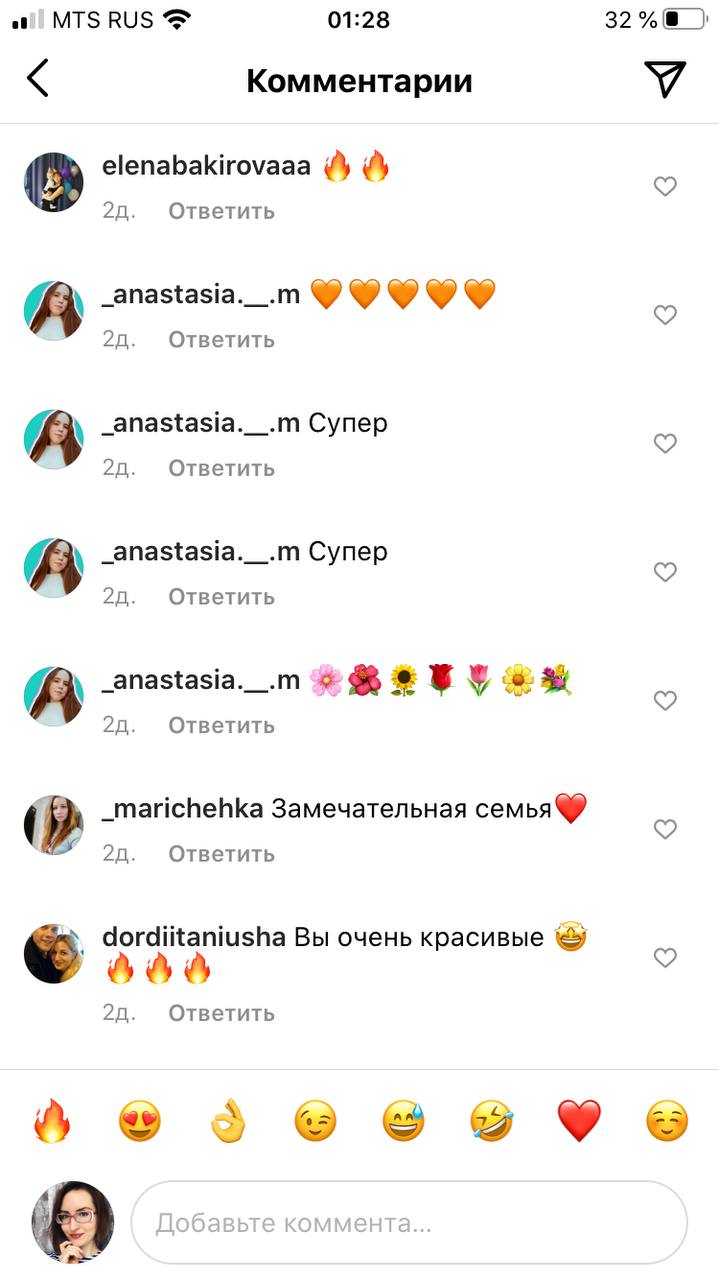Open the dordiitaniusha username profile link
Screen dimensions: 719x1280
point(194,938)
